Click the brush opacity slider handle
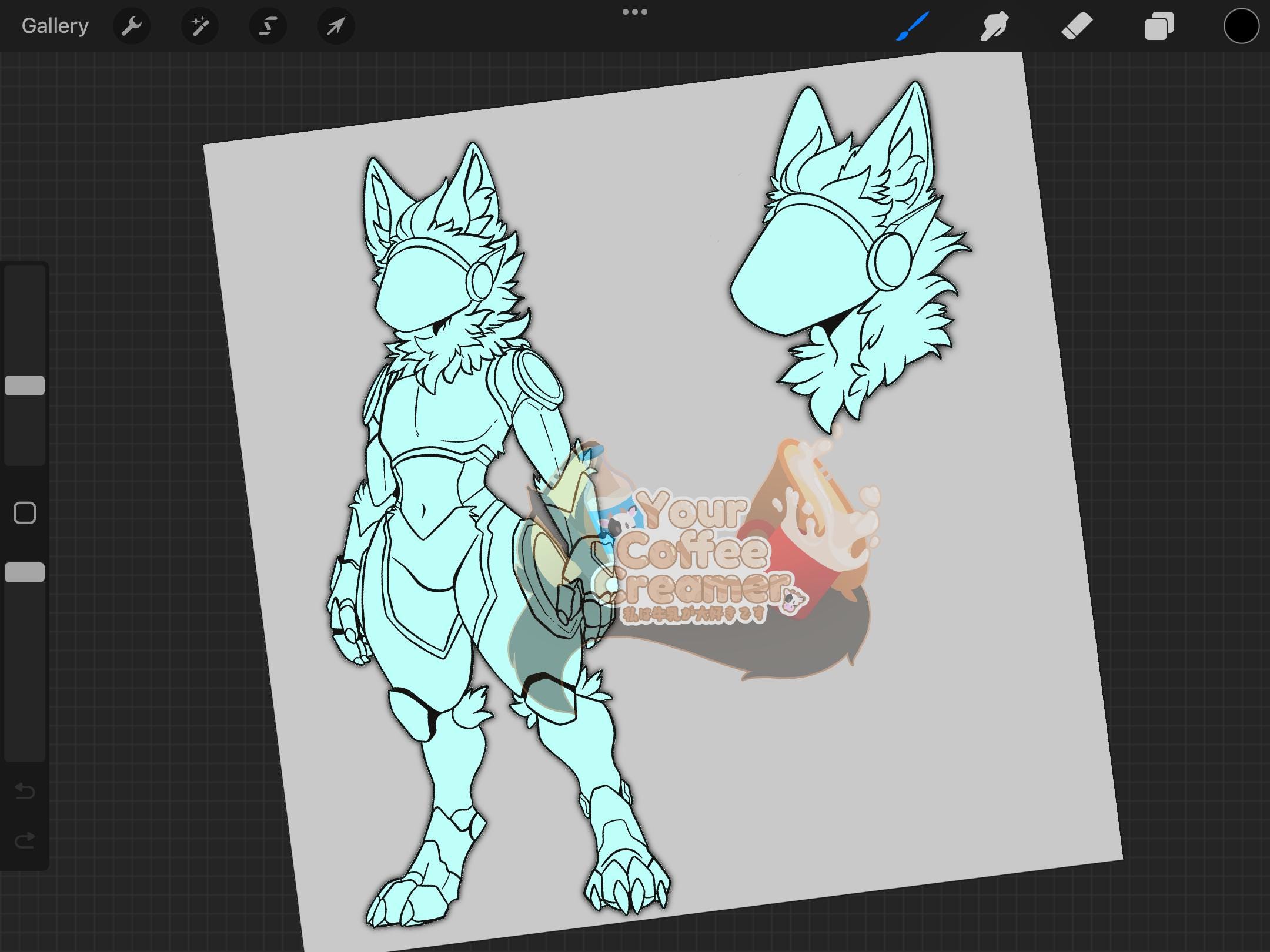The width and height of the screenshot is (1270, 952). [x=25, y=572]
